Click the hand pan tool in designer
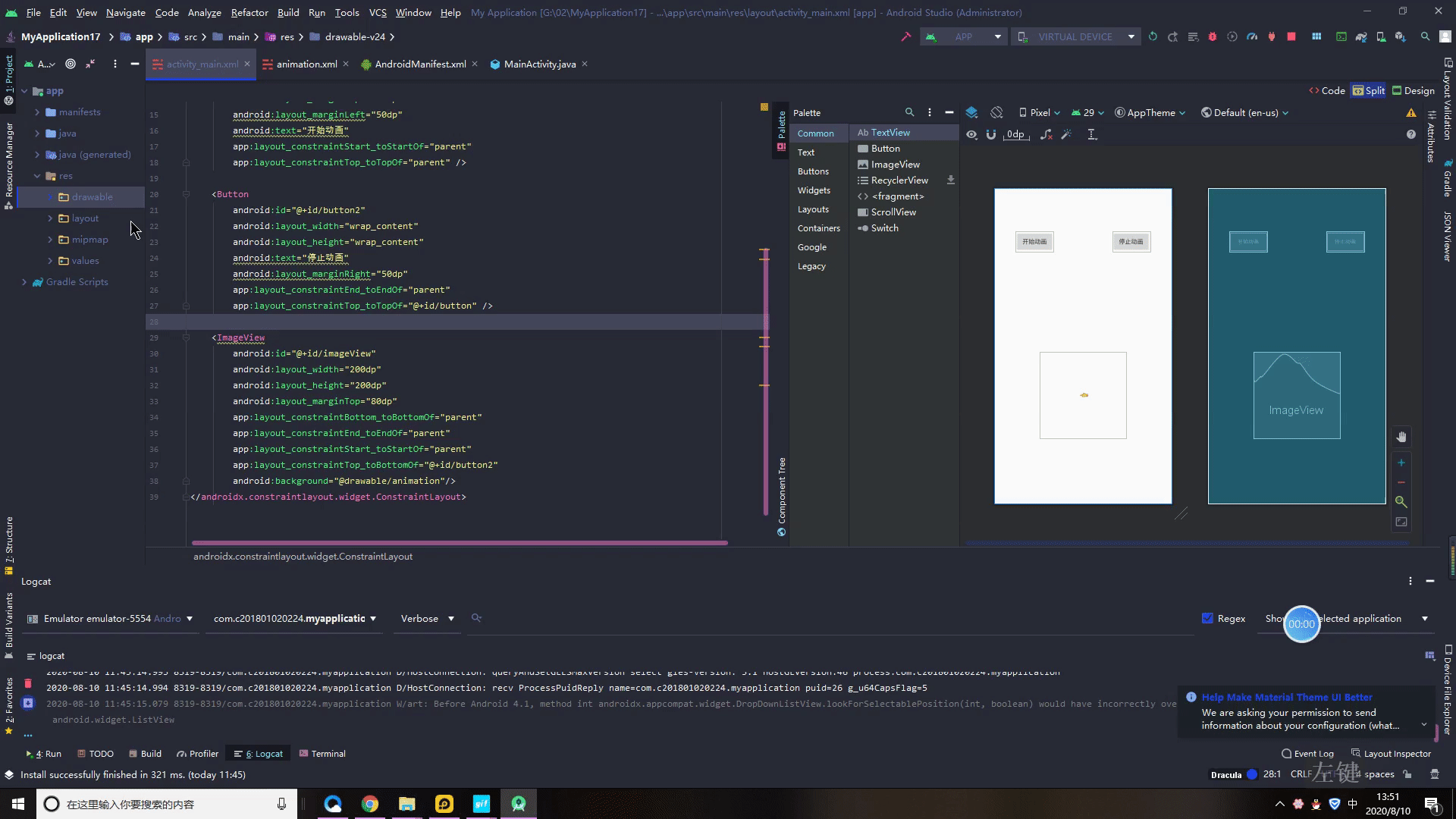This screenshot has height=819, width=1456. [x=1401, y=437]
